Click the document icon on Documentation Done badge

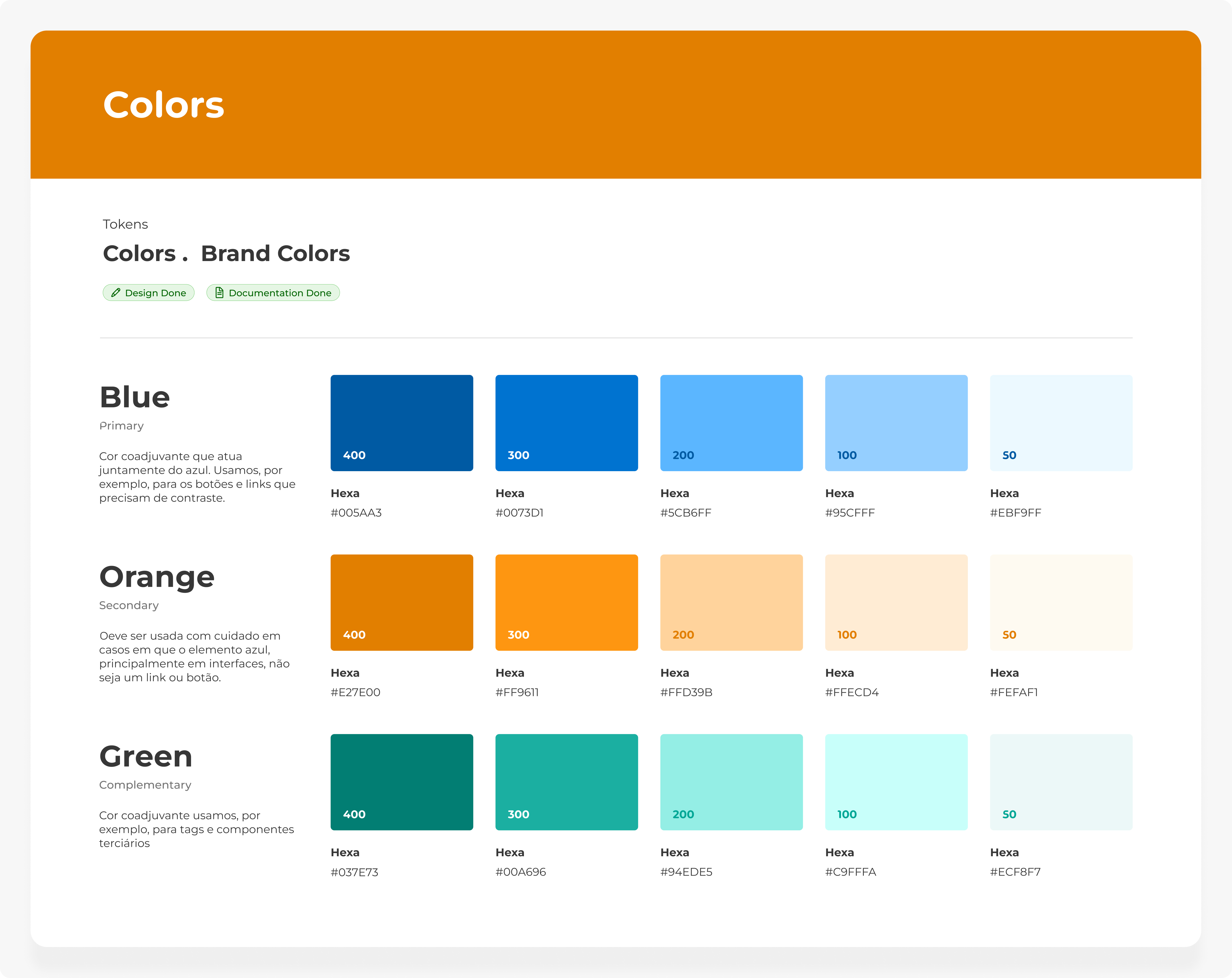click(x=220, y=292)
